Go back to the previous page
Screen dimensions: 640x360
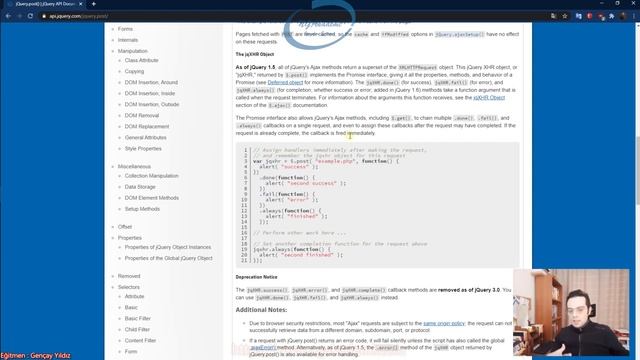[8, 16]
